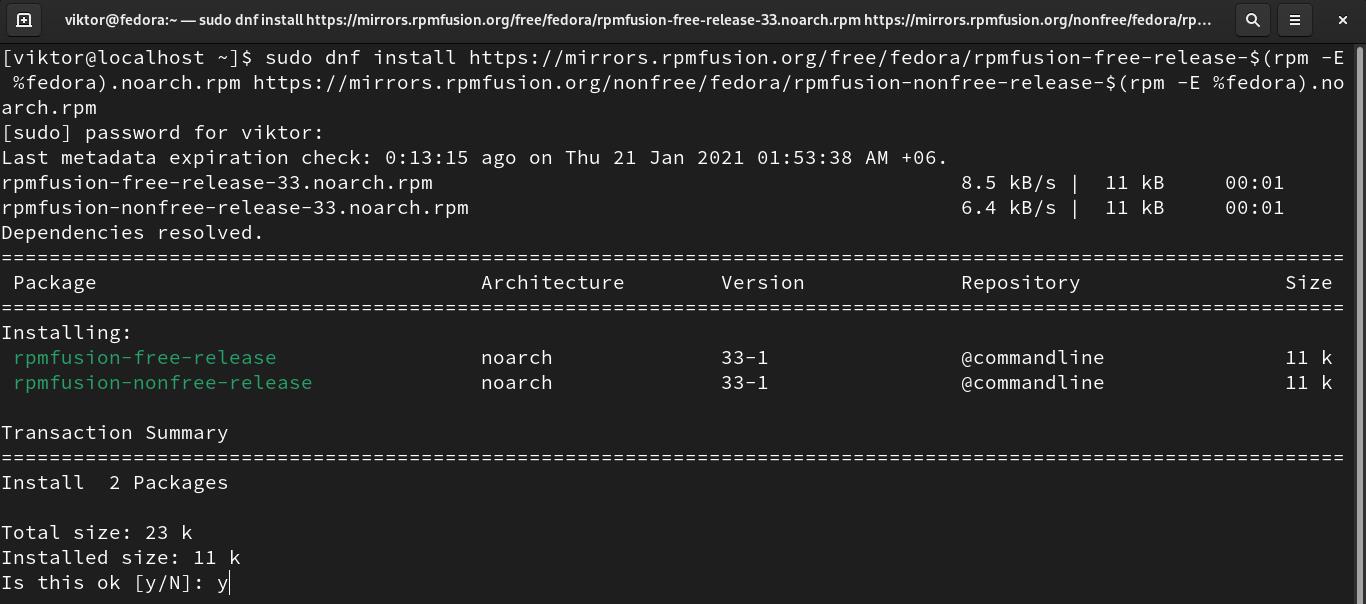
Task: Click the green rpmfusion-free-release package name
Action: [x=145, y=358]
